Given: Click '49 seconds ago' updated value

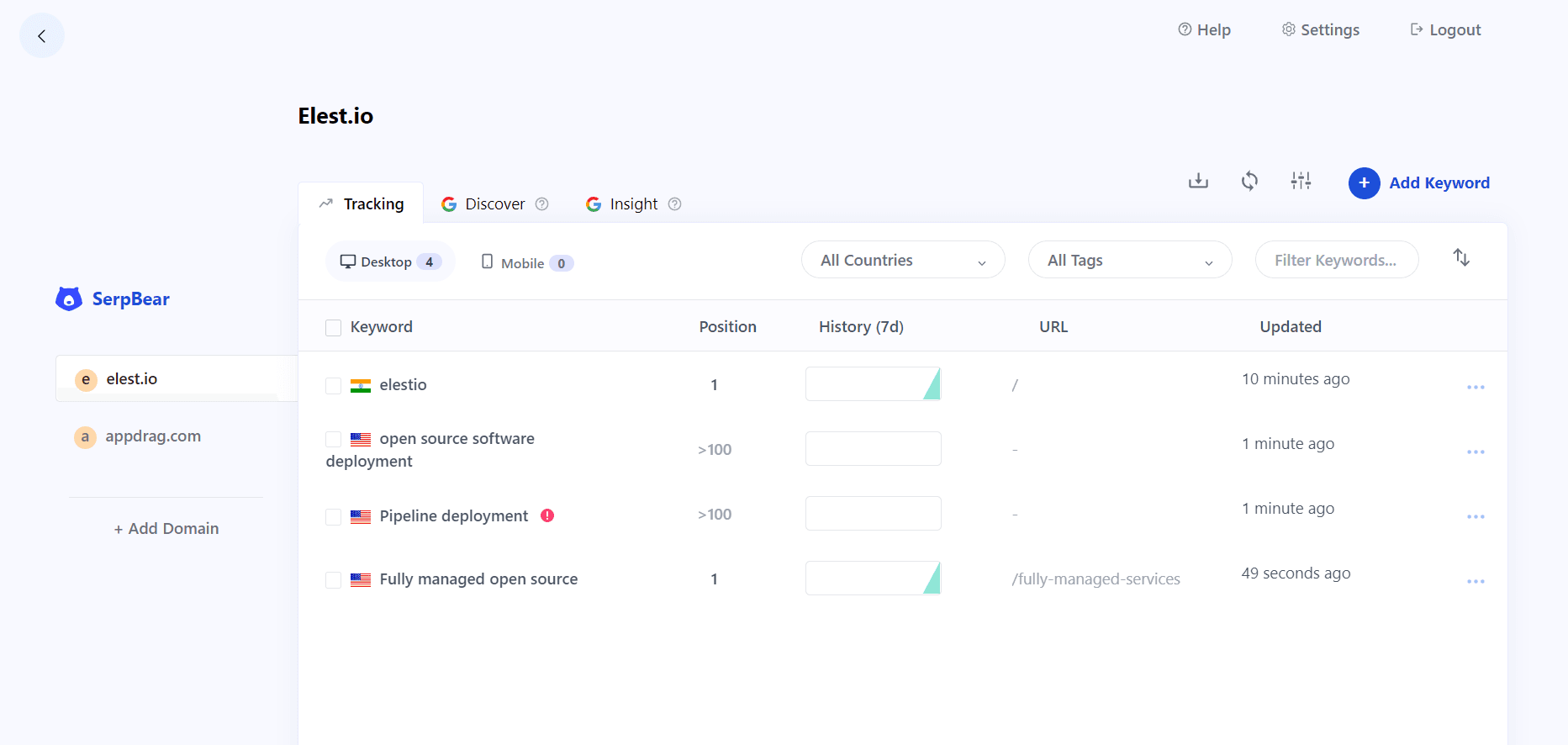Looking at the screenshot, I should click(1296, 573).
